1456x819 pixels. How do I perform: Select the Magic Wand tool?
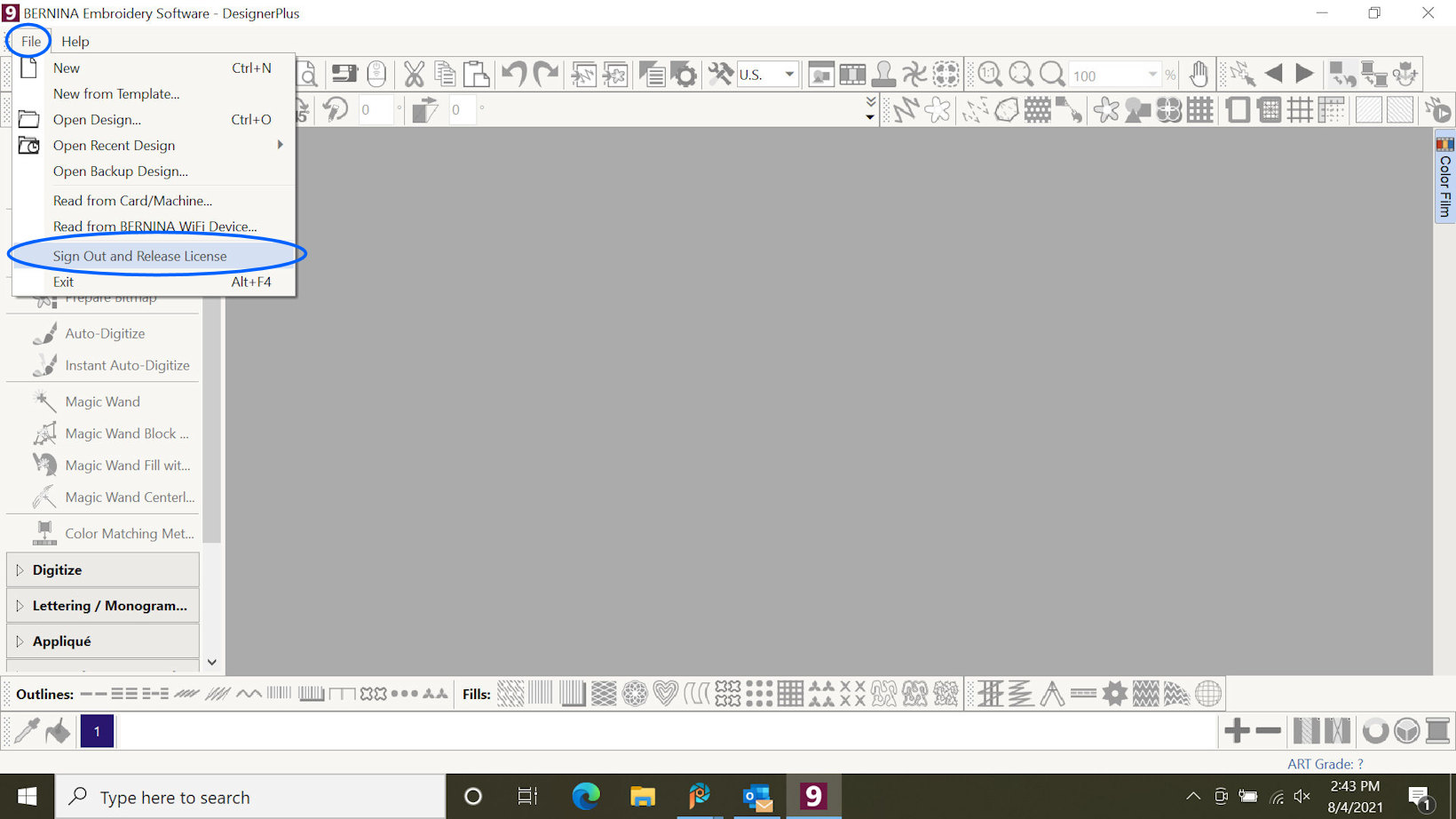pos(102,402)
